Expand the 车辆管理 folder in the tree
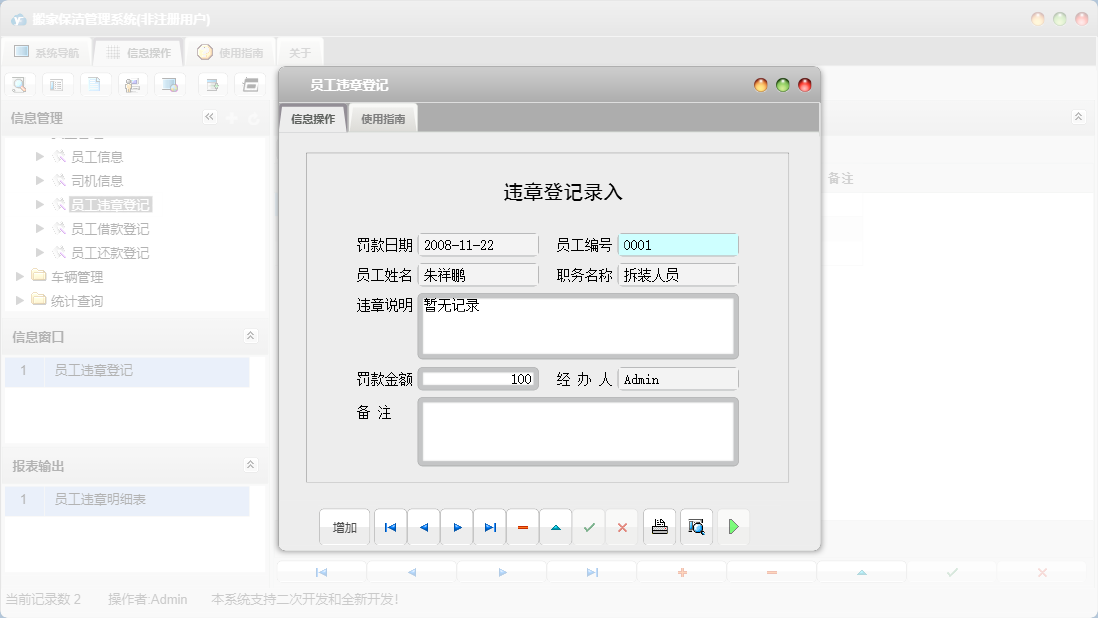This screenshot has width=1098, height=618. pyautogui.click(x=19, y=277)
